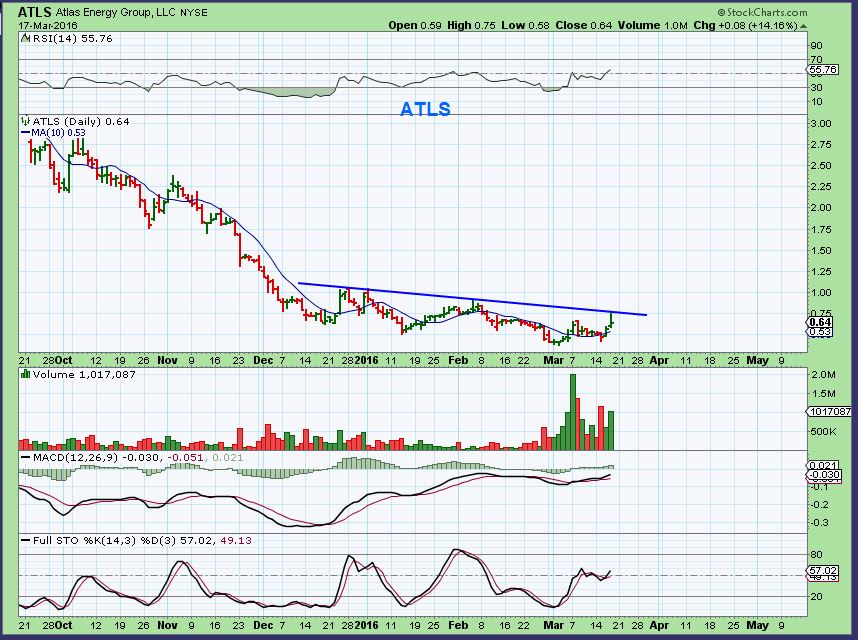The height and width of the screenshot is (640, 858).
Task: Click the line marker beside MA(10) legend
Action: (x=26, y=133)
